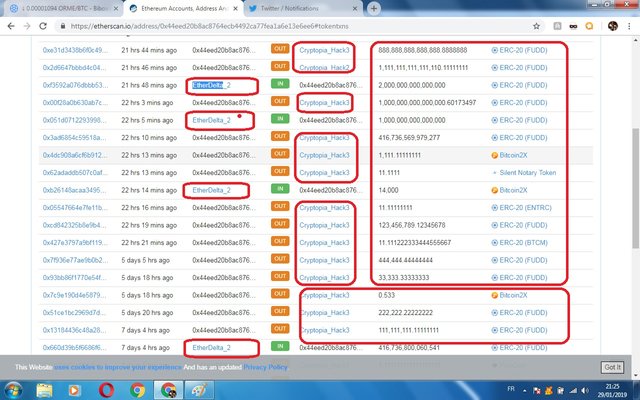Open the Privacy Policy link

click(x=265, y=367)
